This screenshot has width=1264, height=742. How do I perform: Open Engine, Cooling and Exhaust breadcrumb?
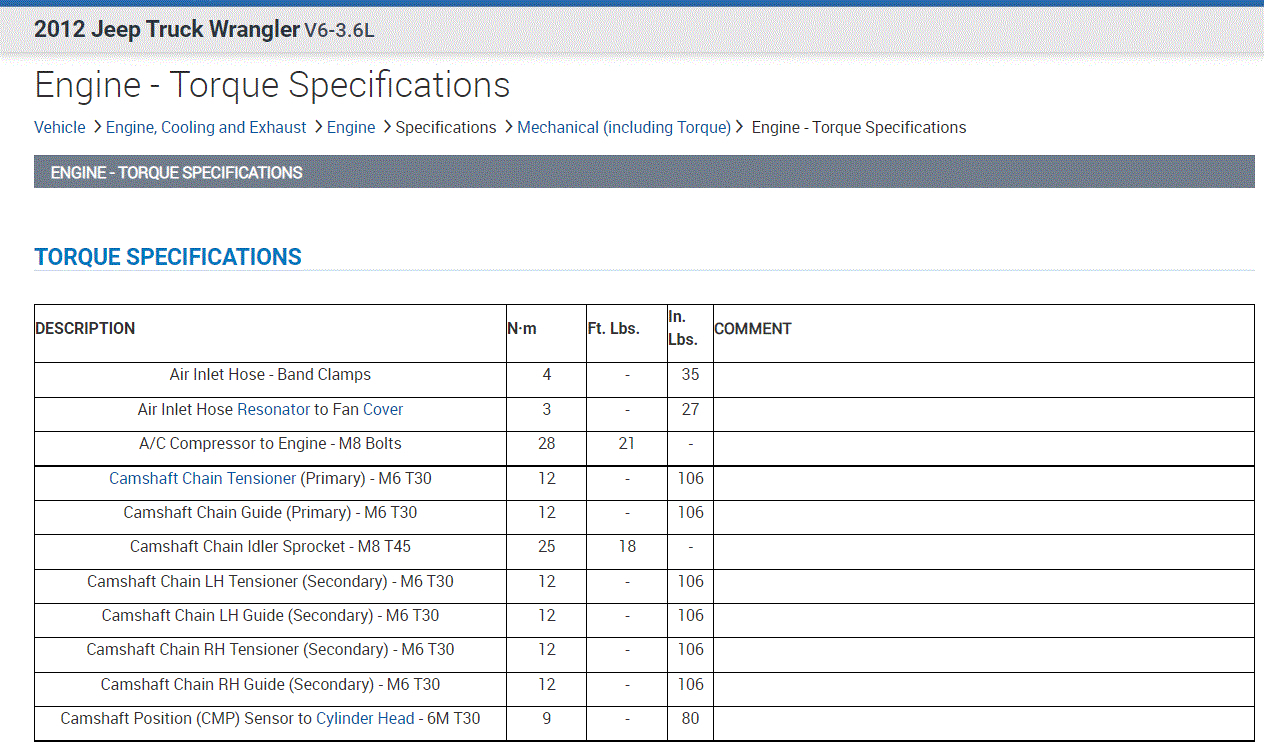click(206, 127)
